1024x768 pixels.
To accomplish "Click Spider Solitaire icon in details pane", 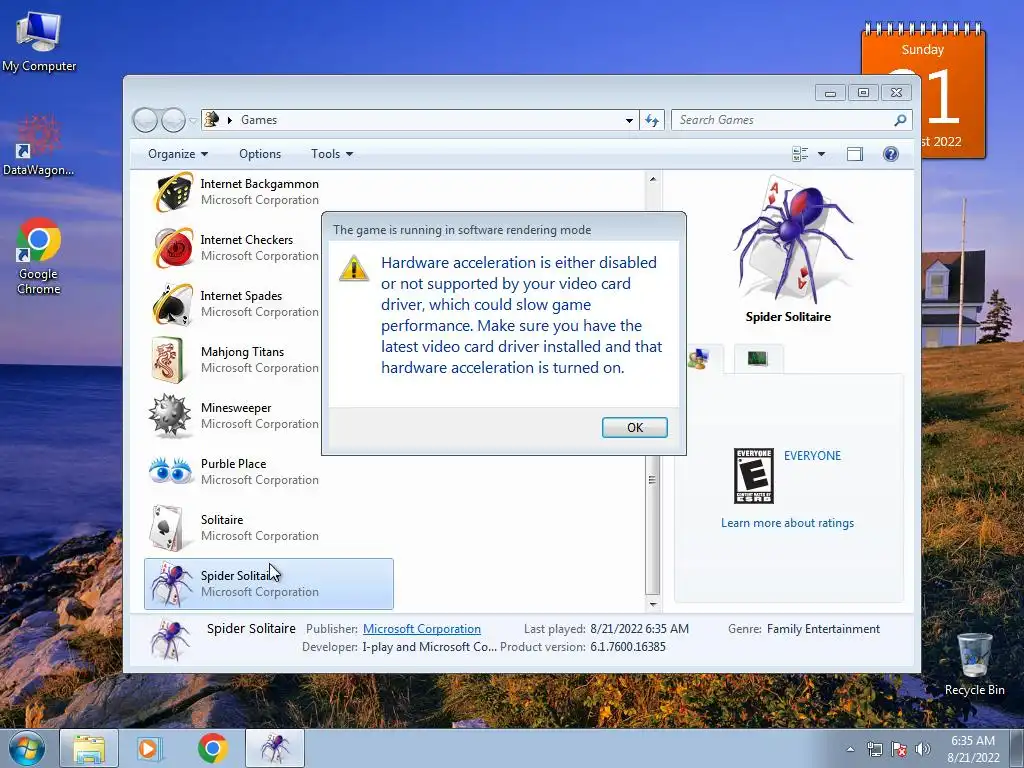I will (x=170, y=638).
